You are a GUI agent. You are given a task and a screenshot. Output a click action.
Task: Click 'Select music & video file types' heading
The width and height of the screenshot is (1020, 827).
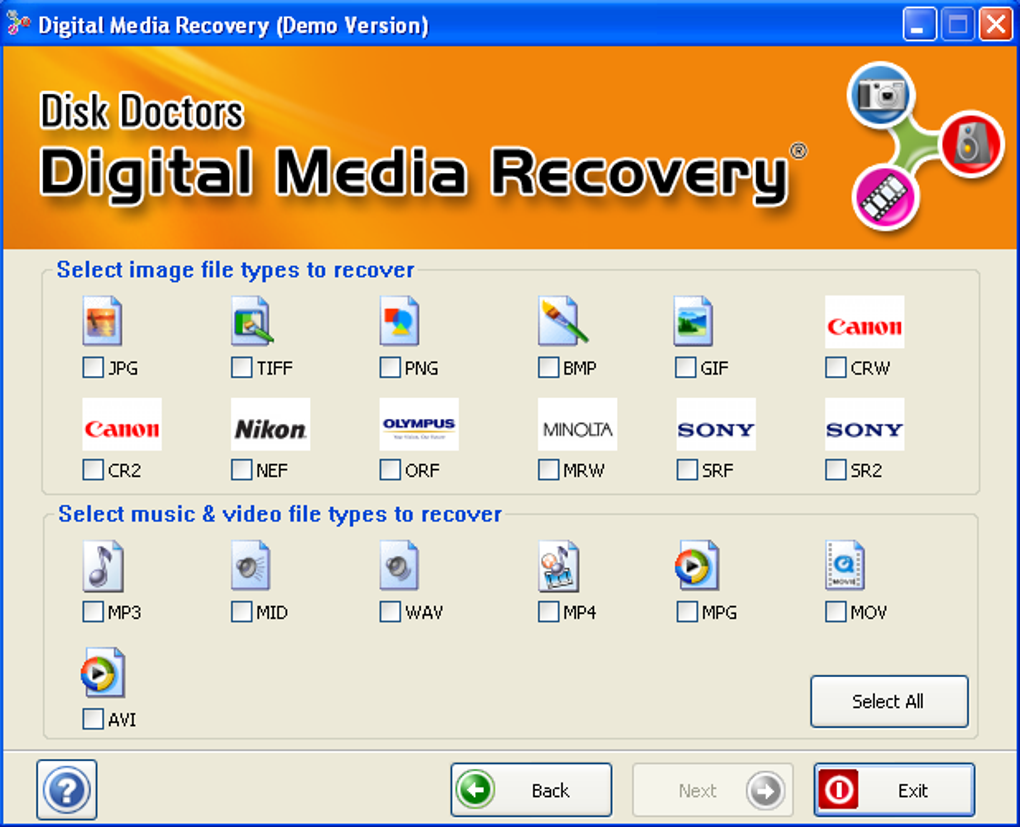coord(280,515)
